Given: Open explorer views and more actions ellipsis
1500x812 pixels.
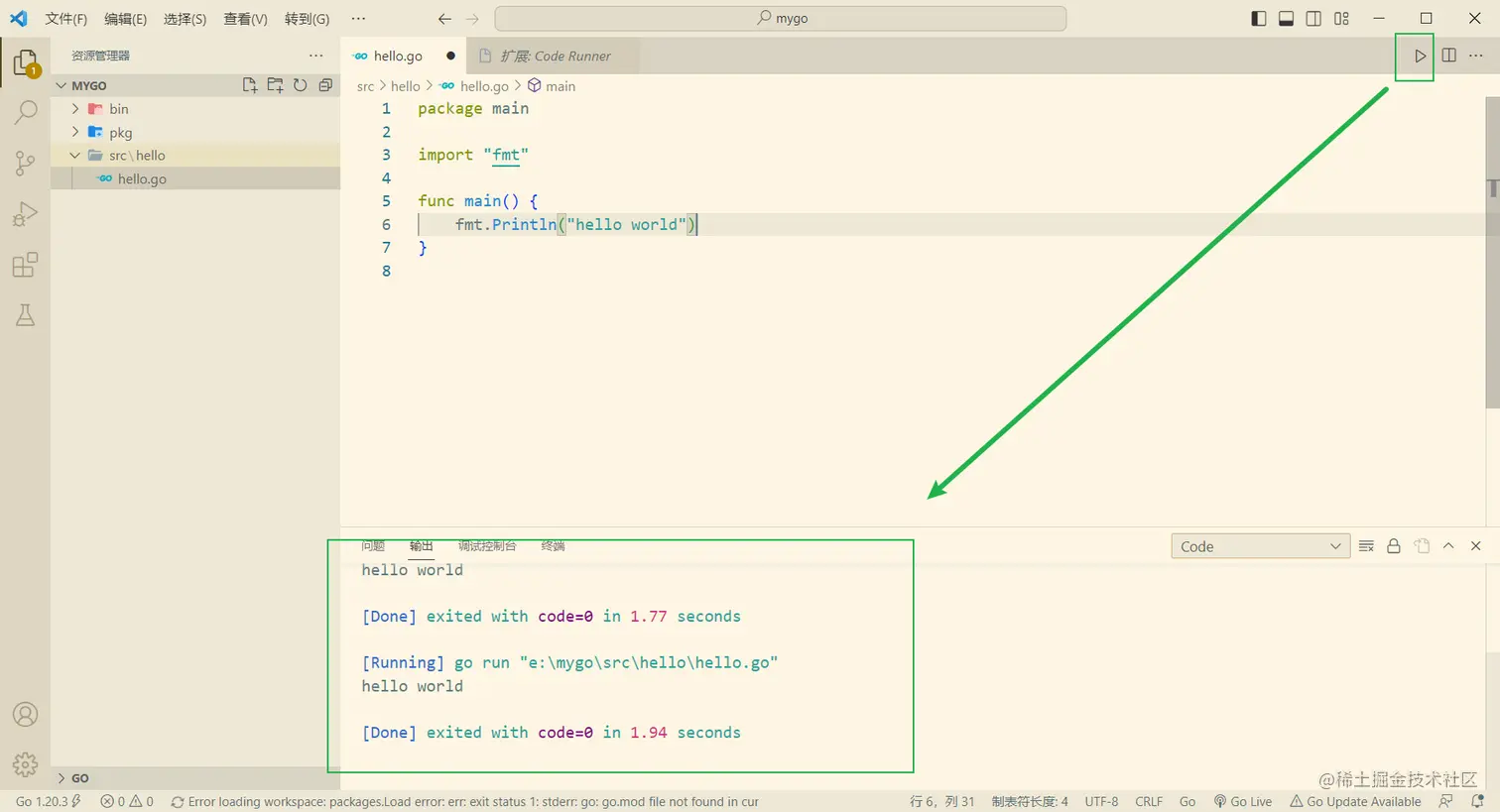Looking at the screenshot, I should 316,56.
